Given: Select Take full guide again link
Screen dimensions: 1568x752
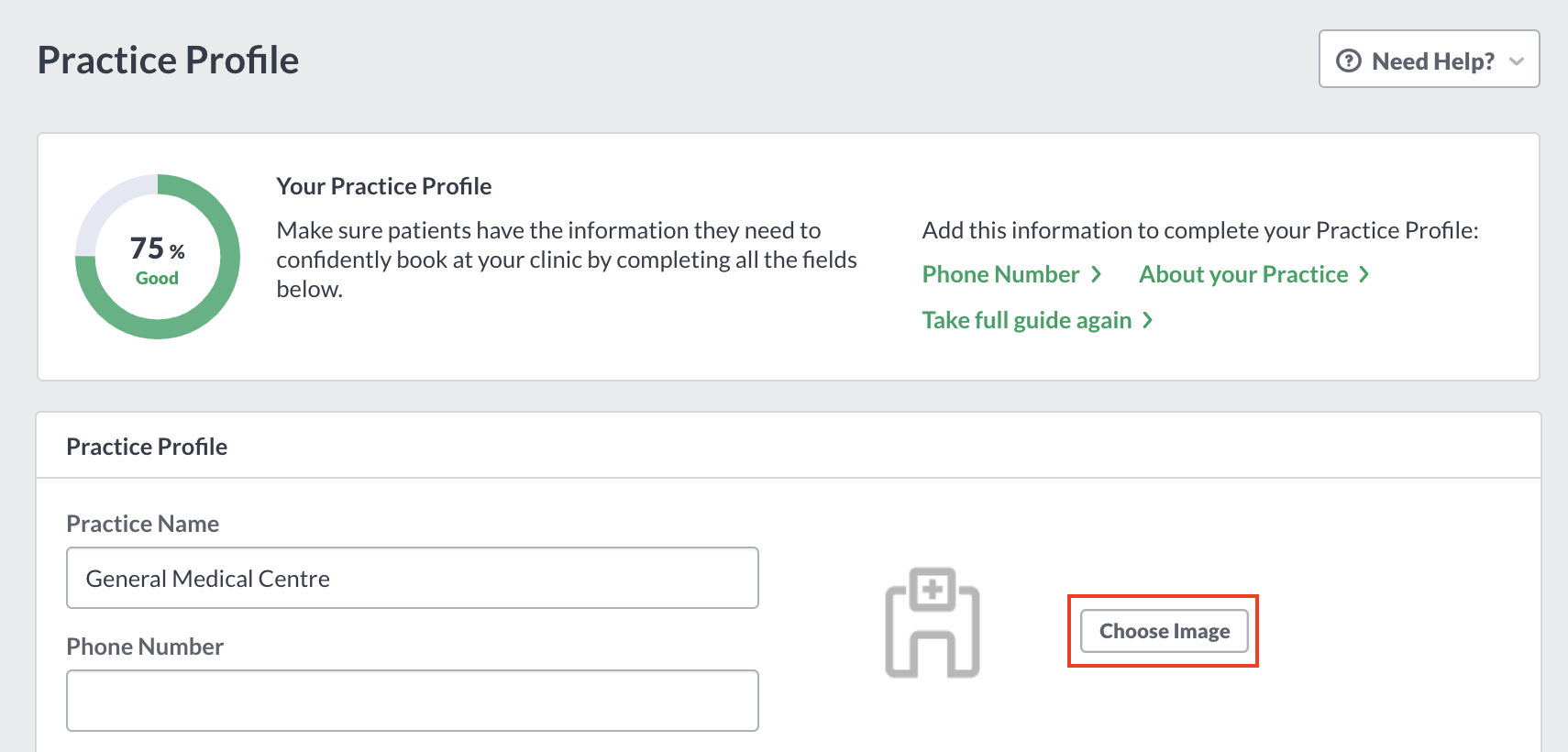Looking at the screenshot, I should 1027,320.
